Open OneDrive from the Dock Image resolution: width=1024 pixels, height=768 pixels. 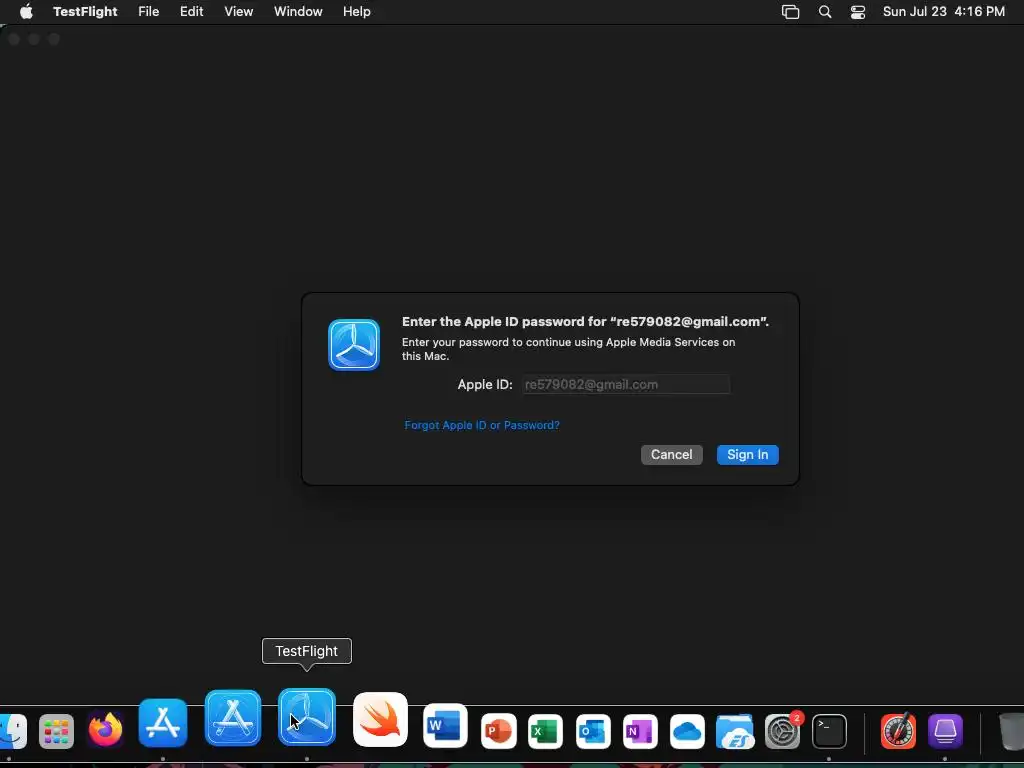[687, 731]
